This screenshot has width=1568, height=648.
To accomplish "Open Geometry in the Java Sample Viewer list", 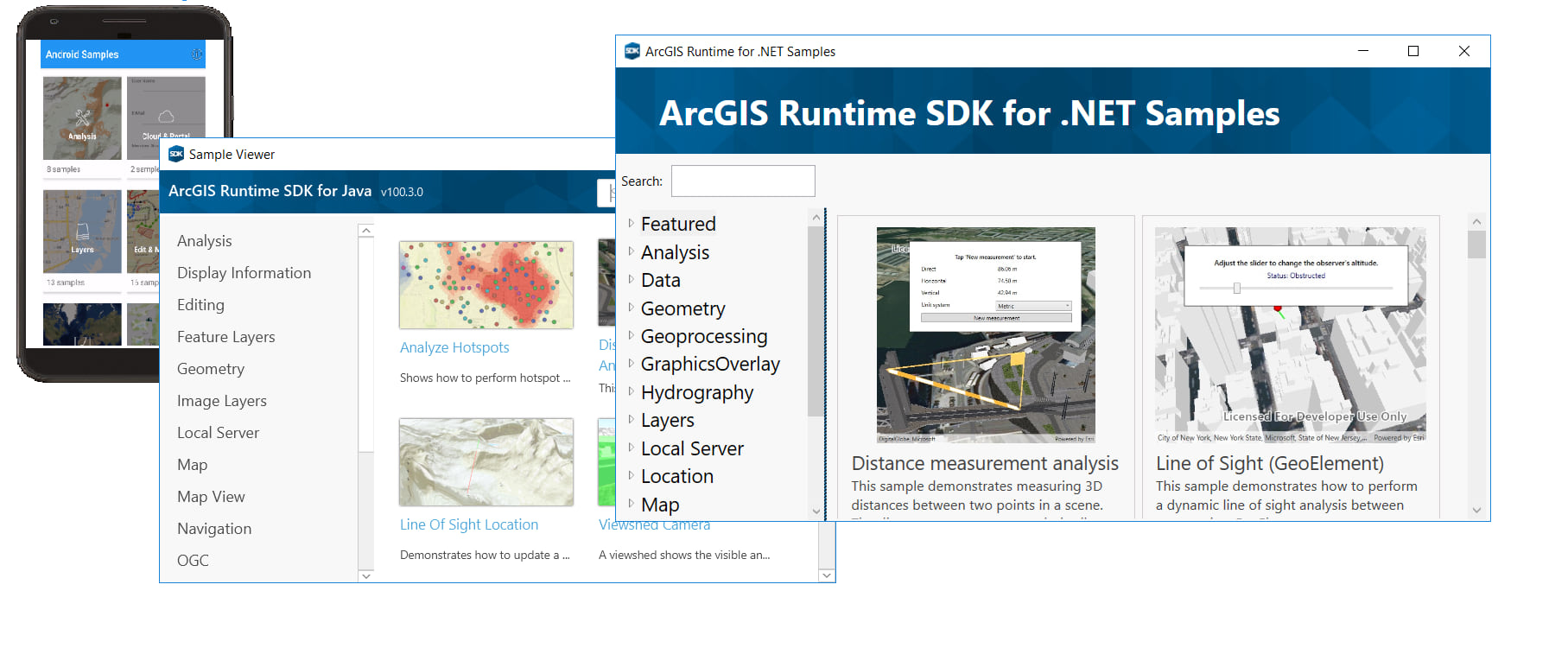I will click(211, 369).
